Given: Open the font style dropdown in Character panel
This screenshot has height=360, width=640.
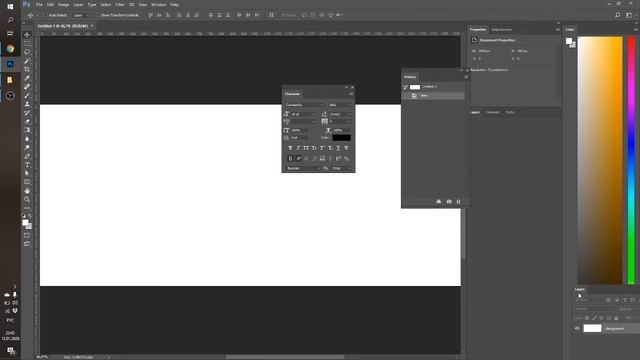Looking at the screenshot, I should pos(340,105).
